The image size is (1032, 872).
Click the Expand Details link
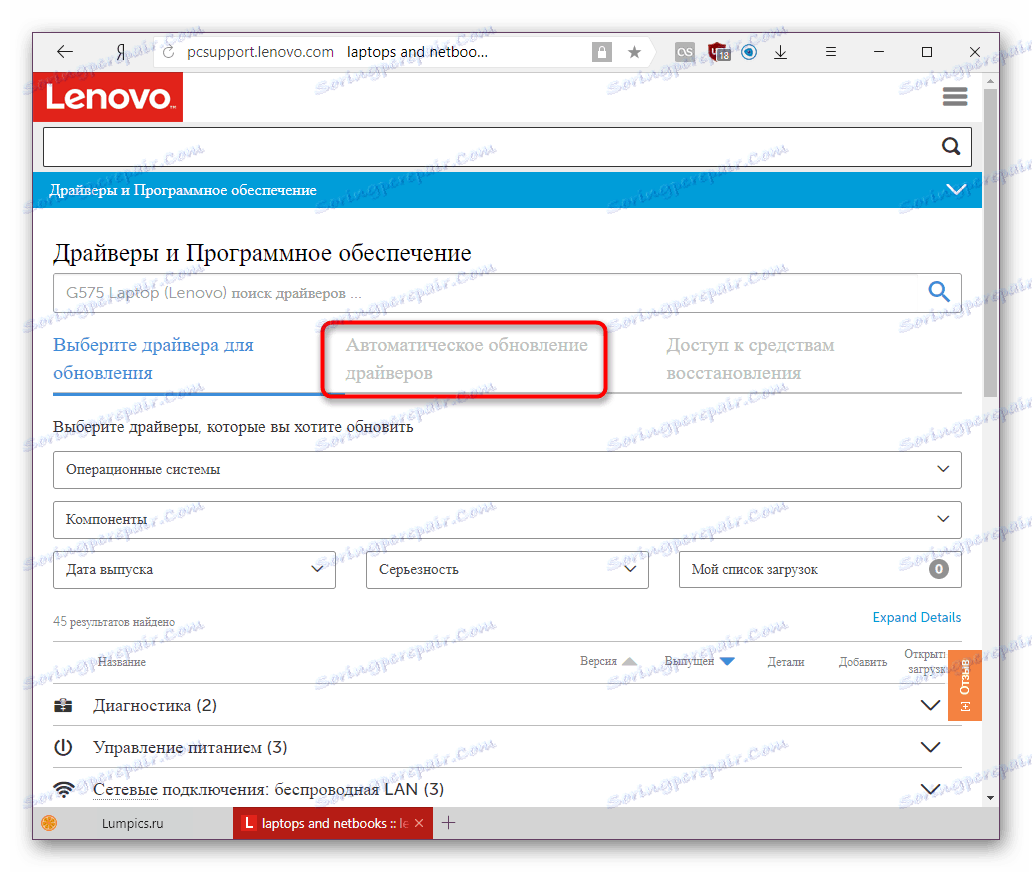coord(916,617)
